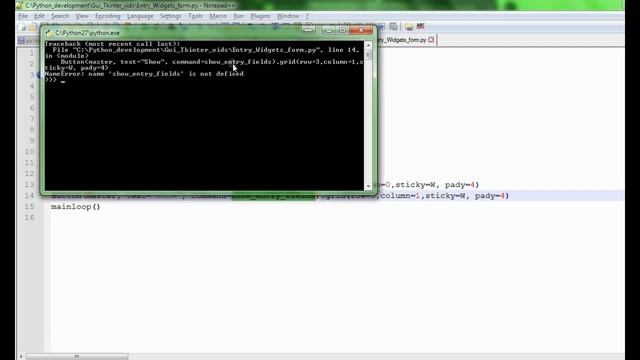Open the Window menu
The width and height of the screenshot is (640, 360).
(288, 16)
